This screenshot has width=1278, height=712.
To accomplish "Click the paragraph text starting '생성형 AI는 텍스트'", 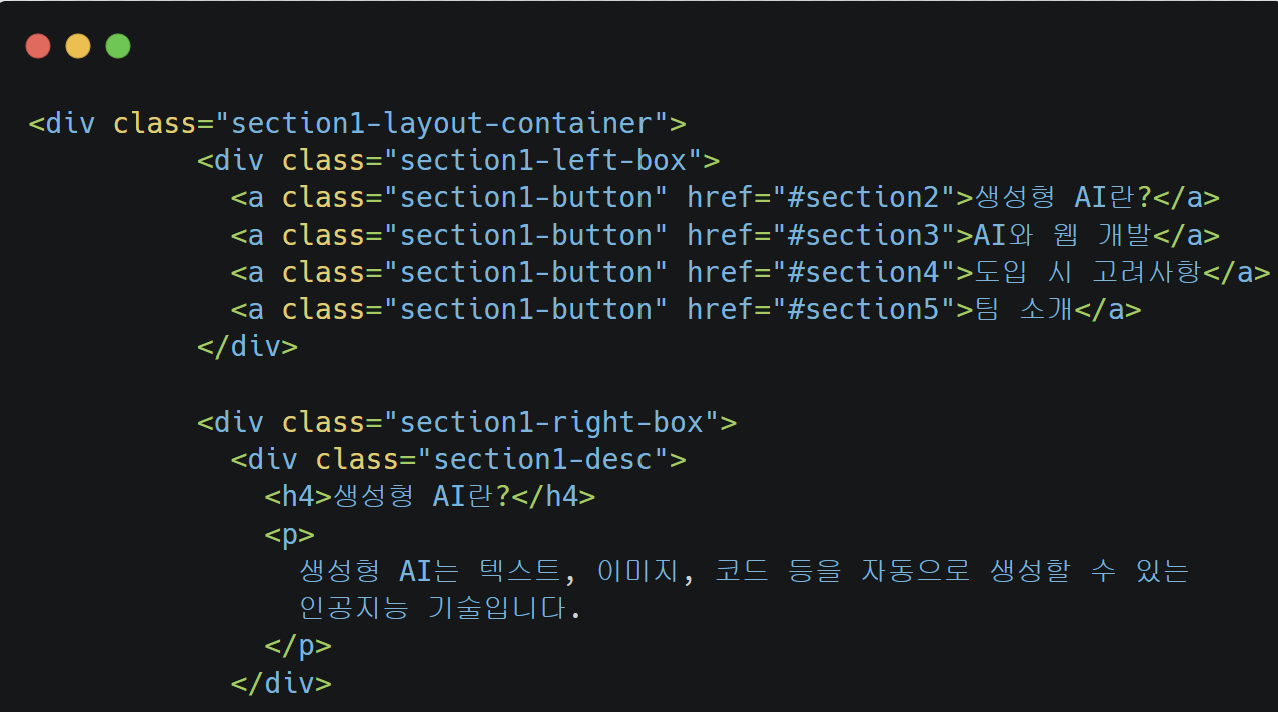I will [744, 572].
